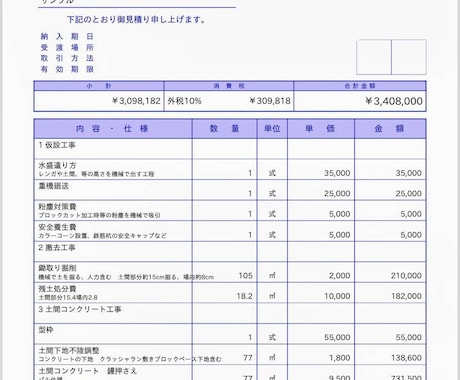Click the unit price 1,800

pos(340,358)
